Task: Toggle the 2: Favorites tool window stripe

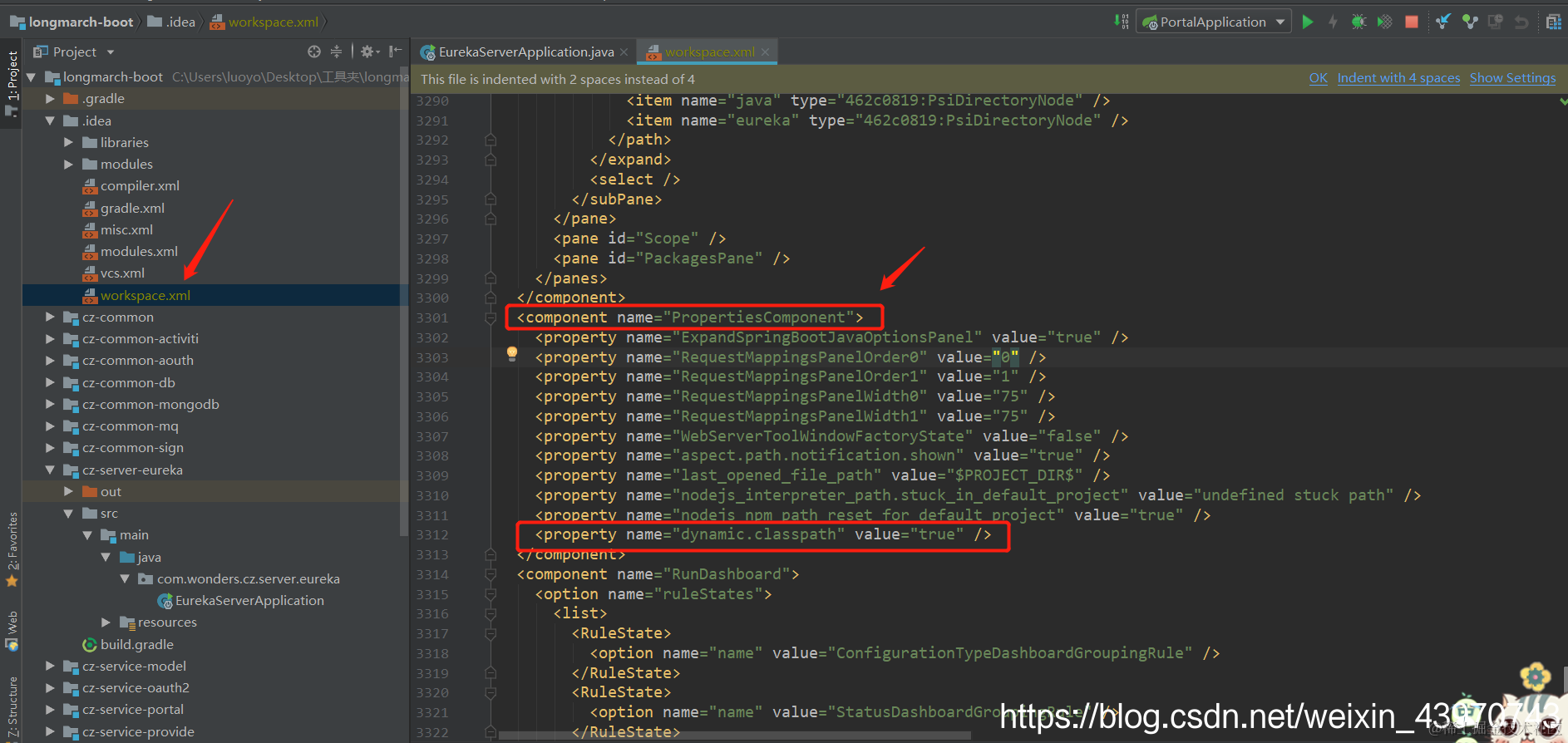Action: tap(12, 549)
